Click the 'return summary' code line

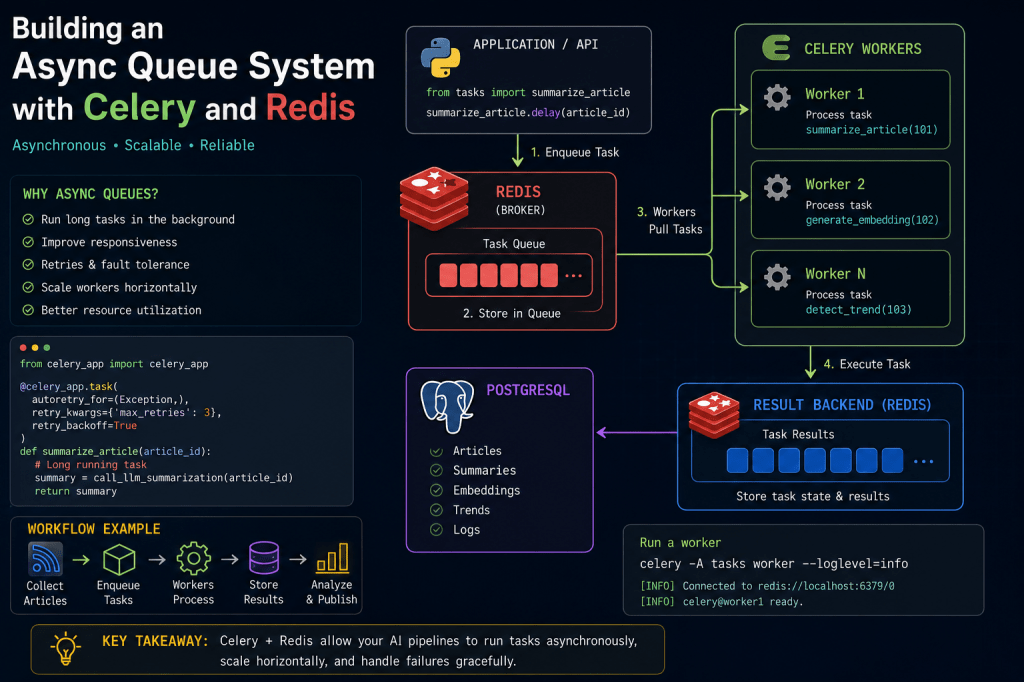point(76,491)
